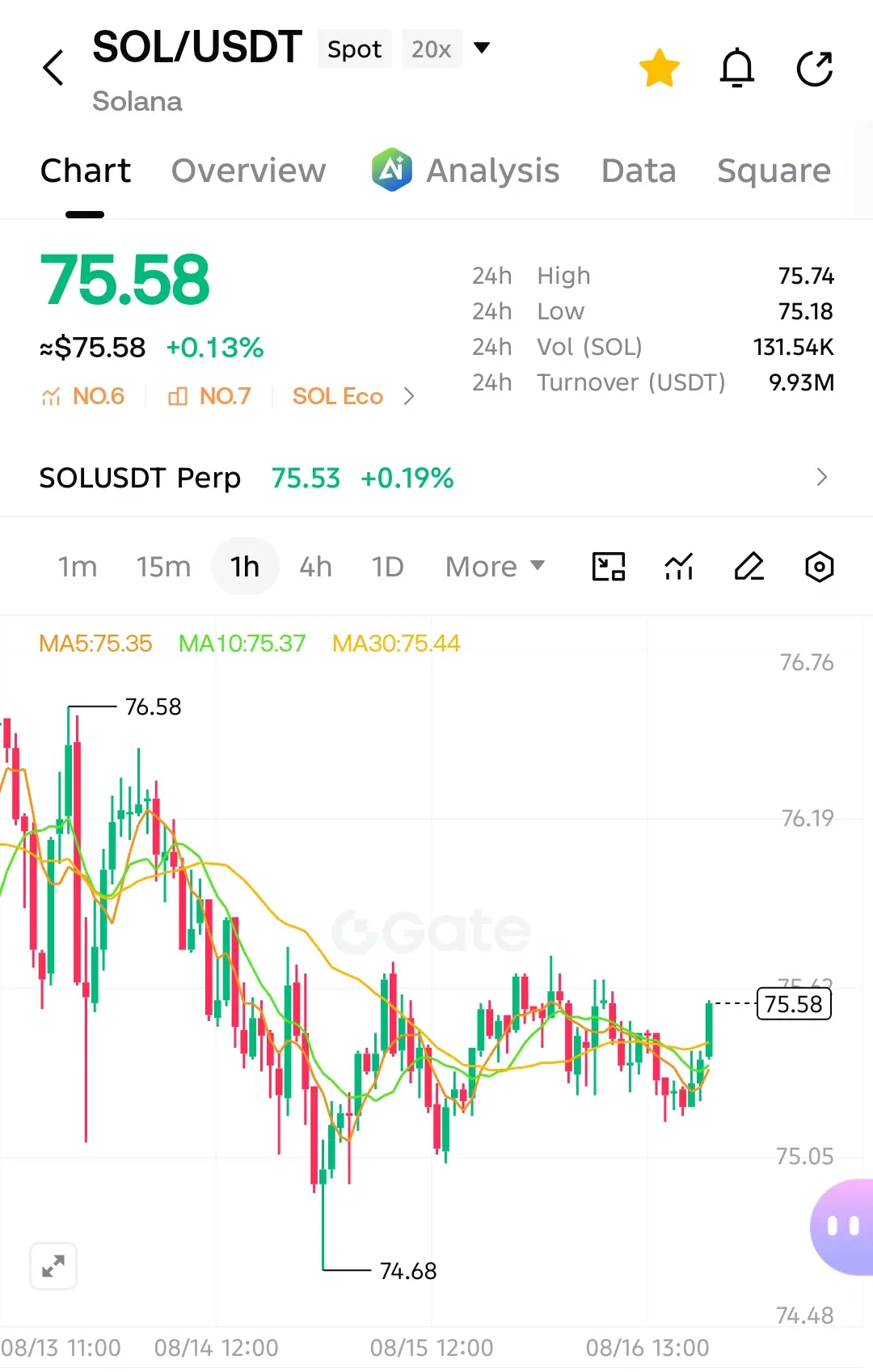Open the Analysis tab

click(x=492, y=171)
